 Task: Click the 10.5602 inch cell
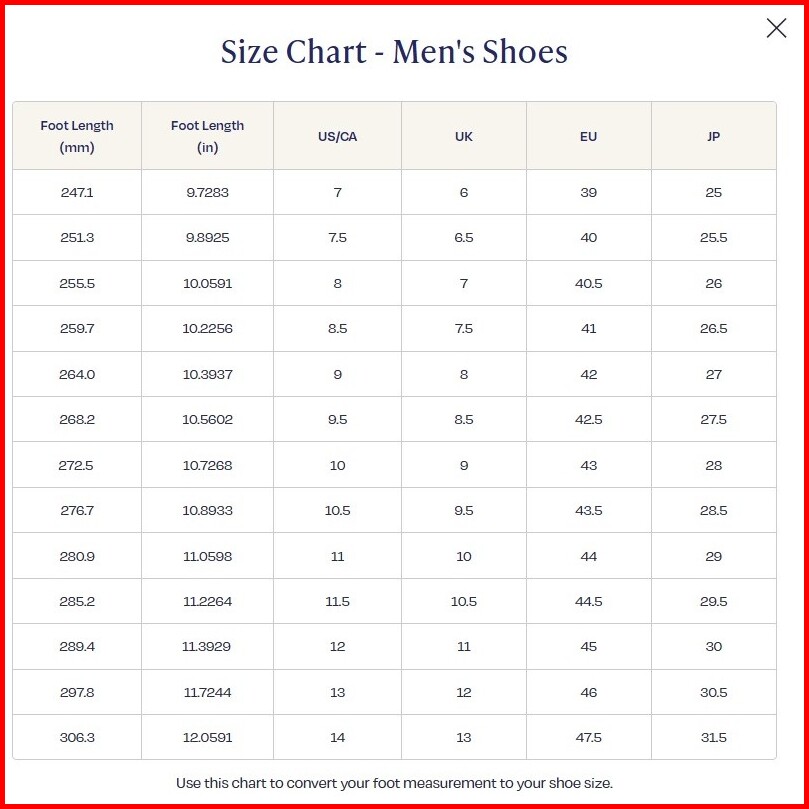207,420
